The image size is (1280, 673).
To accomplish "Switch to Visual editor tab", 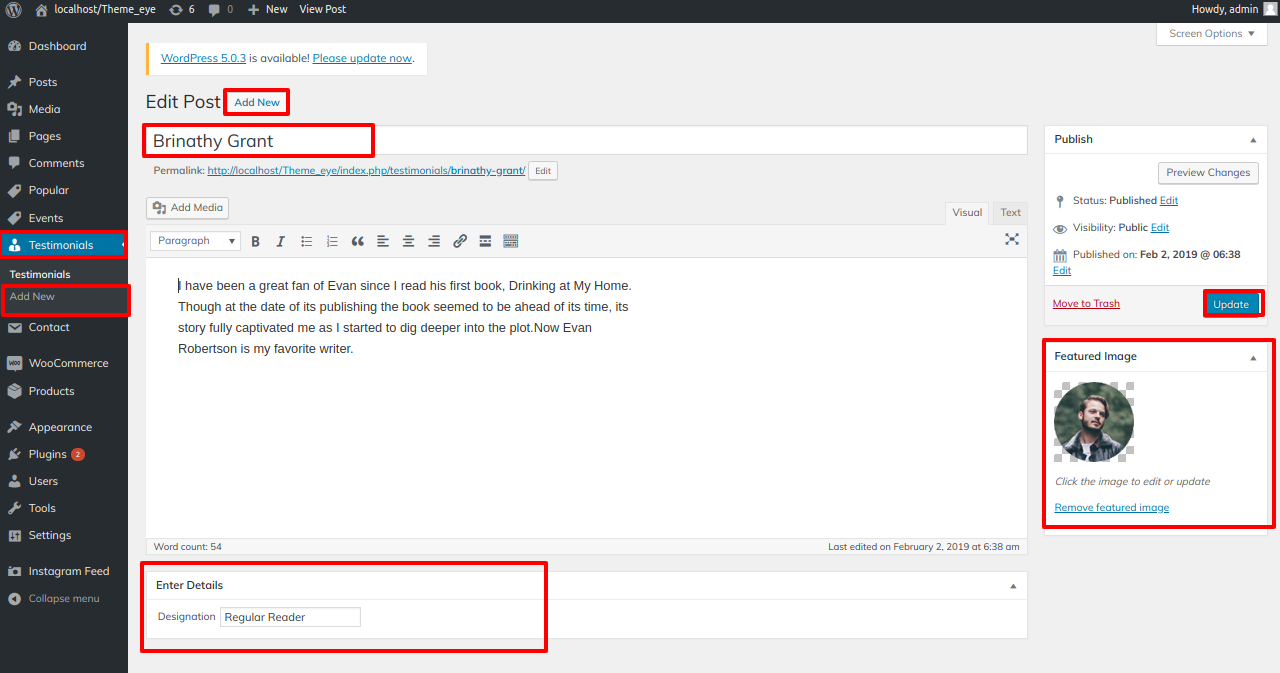I will pyautogui.click(x=967, y=212).
